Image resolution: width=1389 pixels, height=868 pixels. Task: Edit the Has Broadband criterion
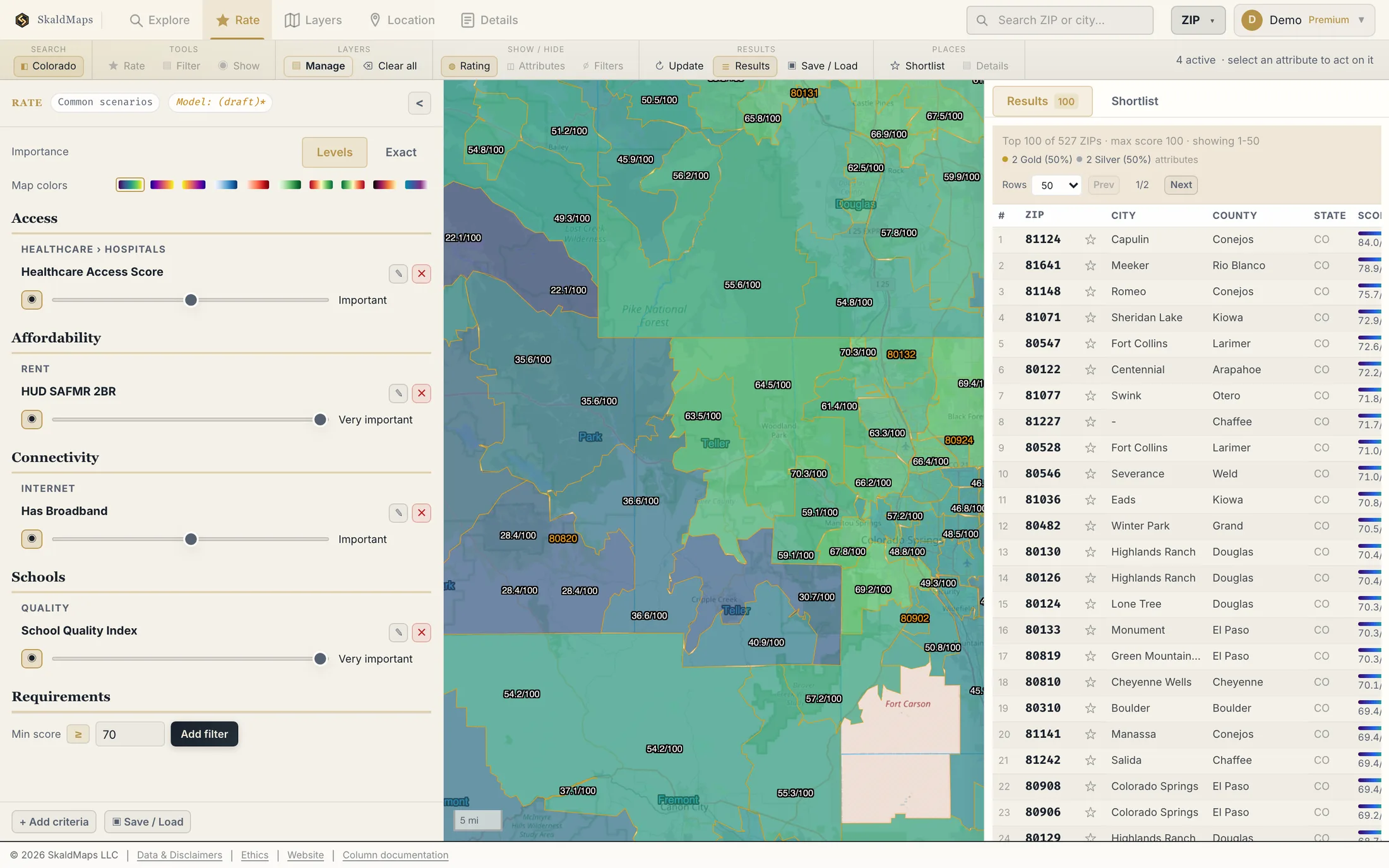click(398, 513)
